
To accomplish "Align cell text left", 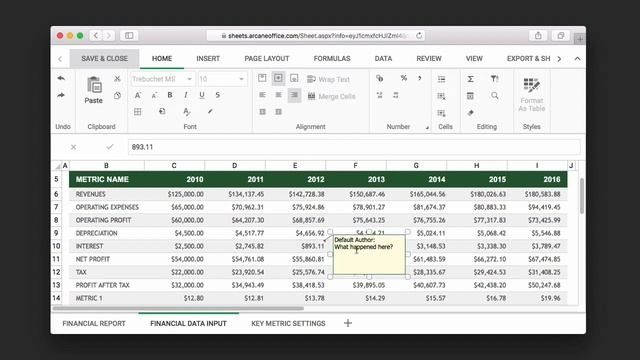I will [x=262, y=95].
